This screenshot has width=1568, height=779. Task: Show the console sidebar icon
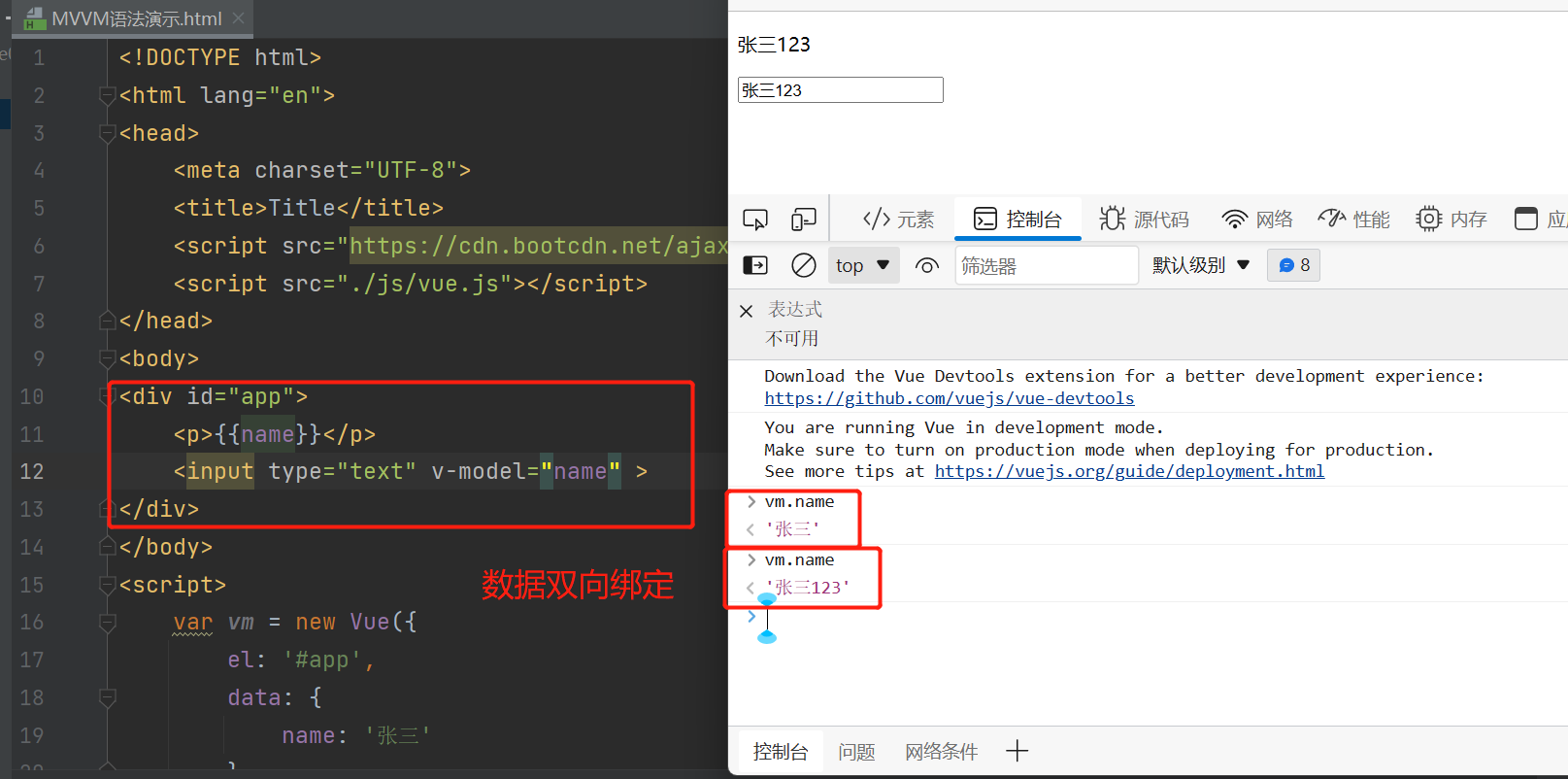click(755, 265)
